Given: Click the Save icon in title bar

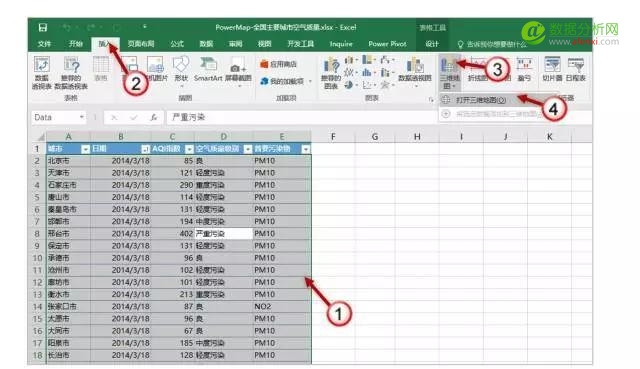Looking at the screenshot, I should [43, 27].
